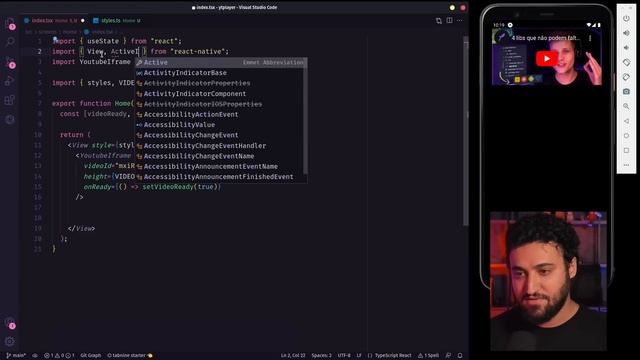The image size is (640, 360).
Task: Open the Accounts icon in activity bar
Action: click(10, 323)
